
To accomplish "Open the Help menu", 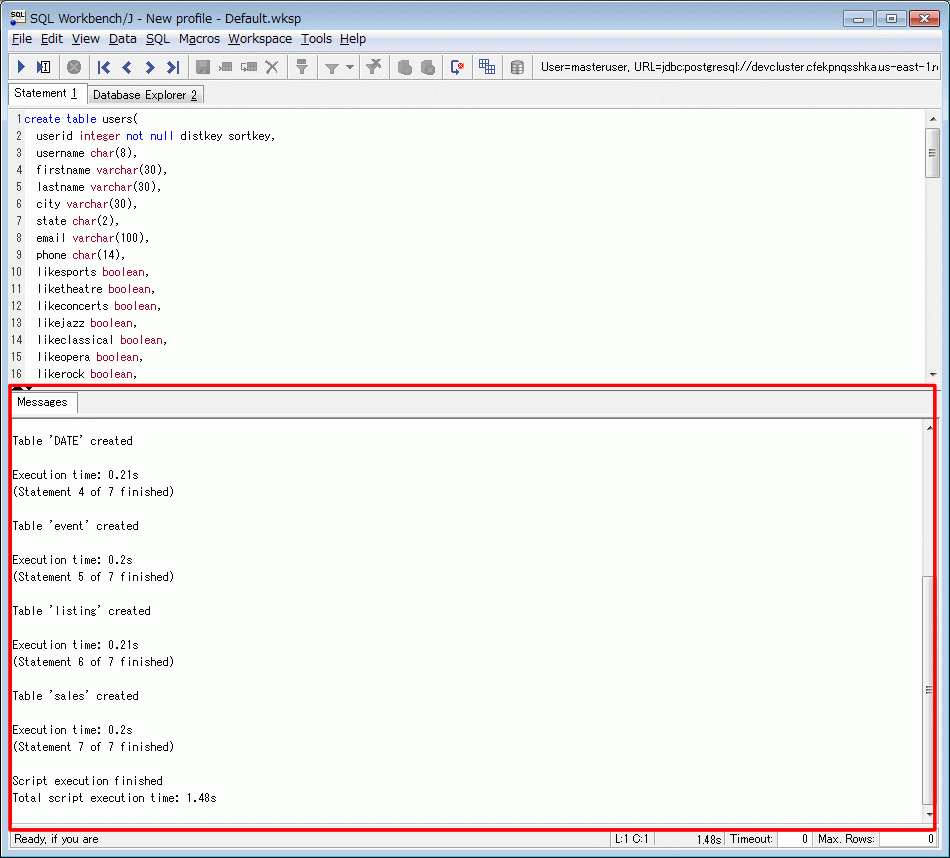I will (353, 39).
